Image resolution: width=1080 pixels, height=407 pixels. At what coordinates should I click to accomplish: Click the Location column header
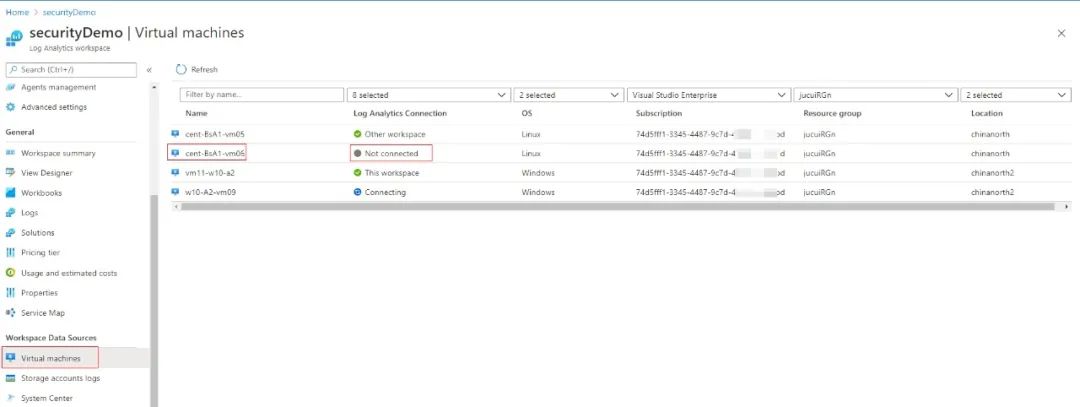(x=987, y=113)
